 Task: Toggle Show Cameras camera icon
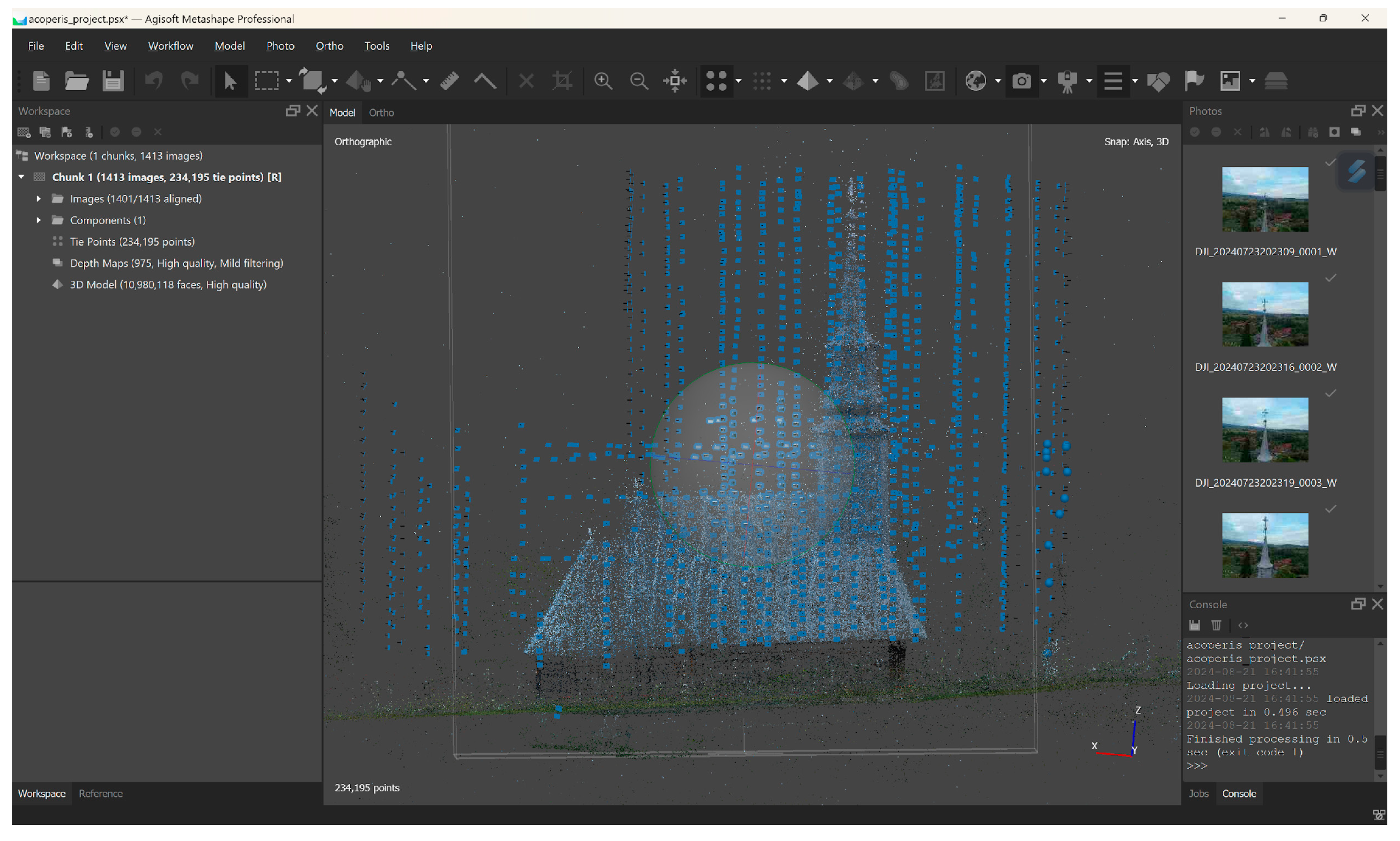tap(1022, 81)
